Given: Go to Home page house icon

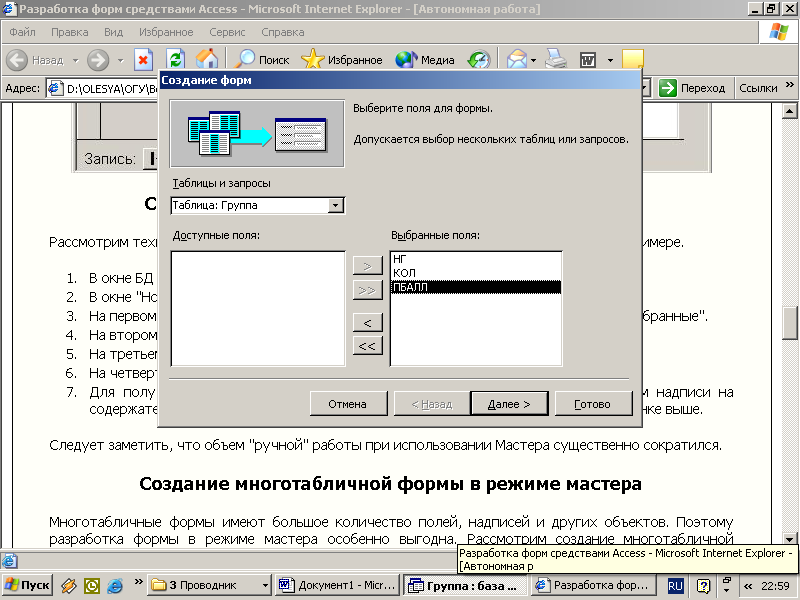Looking at the screenshot, I should tap(207, 59).
